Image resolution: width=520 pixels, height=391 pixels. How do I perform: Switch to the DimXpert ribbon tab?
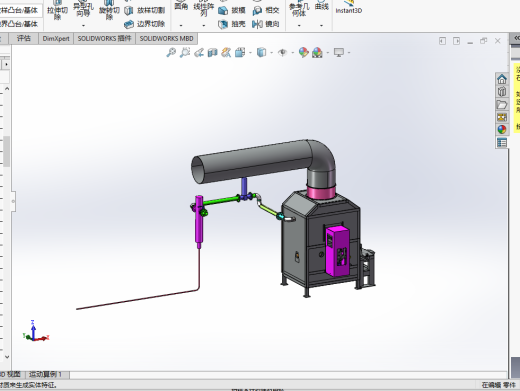pos(56,39)
